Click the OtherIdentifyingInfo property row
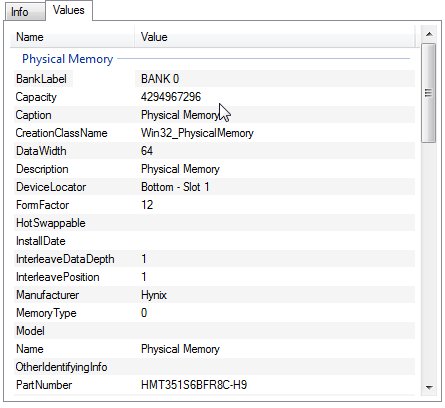The height and width of the screenshot is (408, 445). click(x=214, y=367)
